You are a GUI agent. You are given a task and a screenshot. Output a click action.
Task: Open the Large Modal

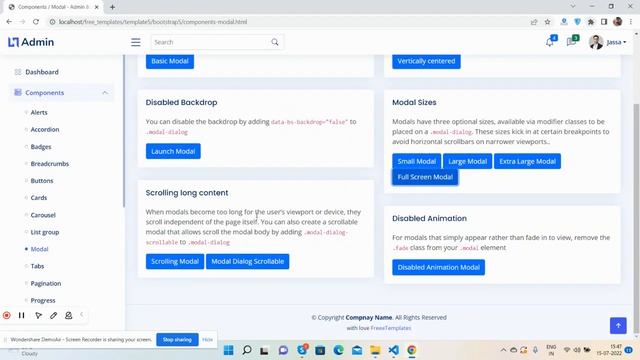pyautogui.click(x=467, y=161)
